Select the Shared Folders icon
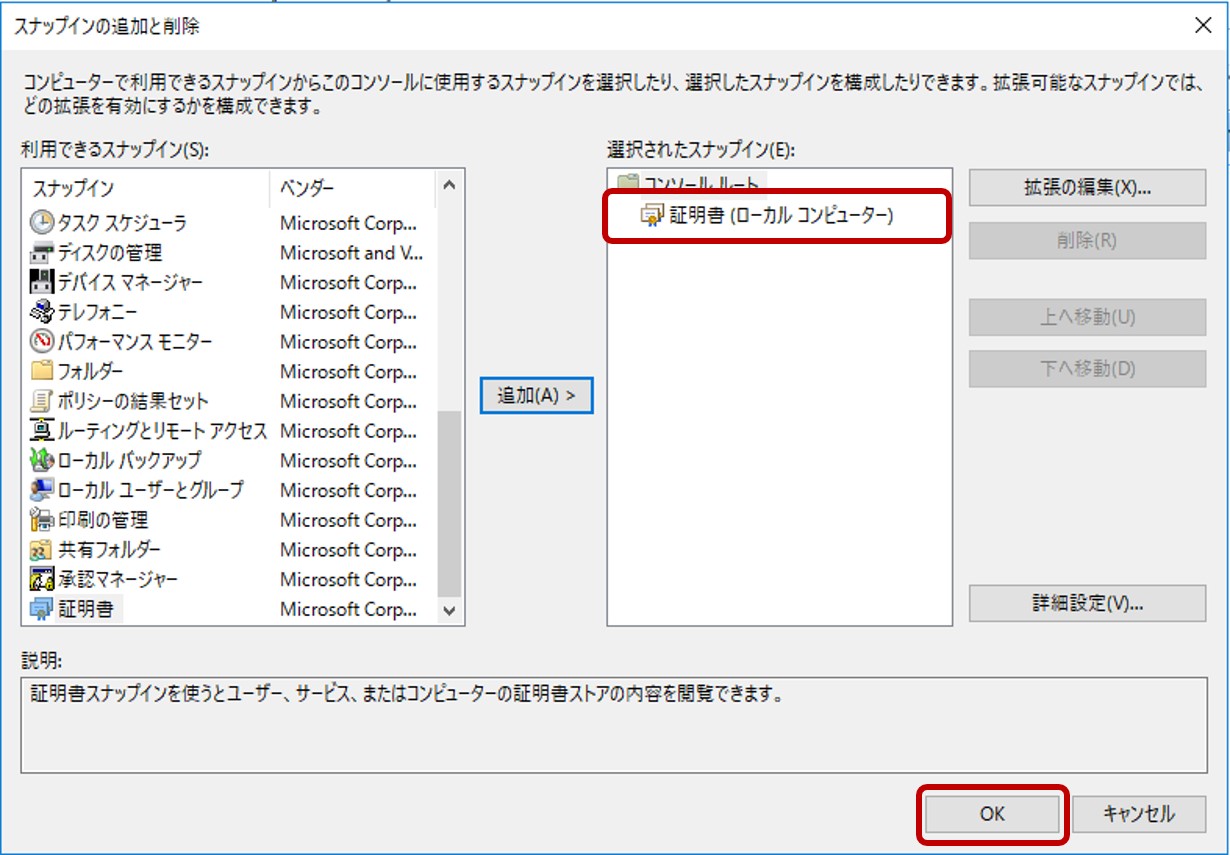 (x=42, y=550)
